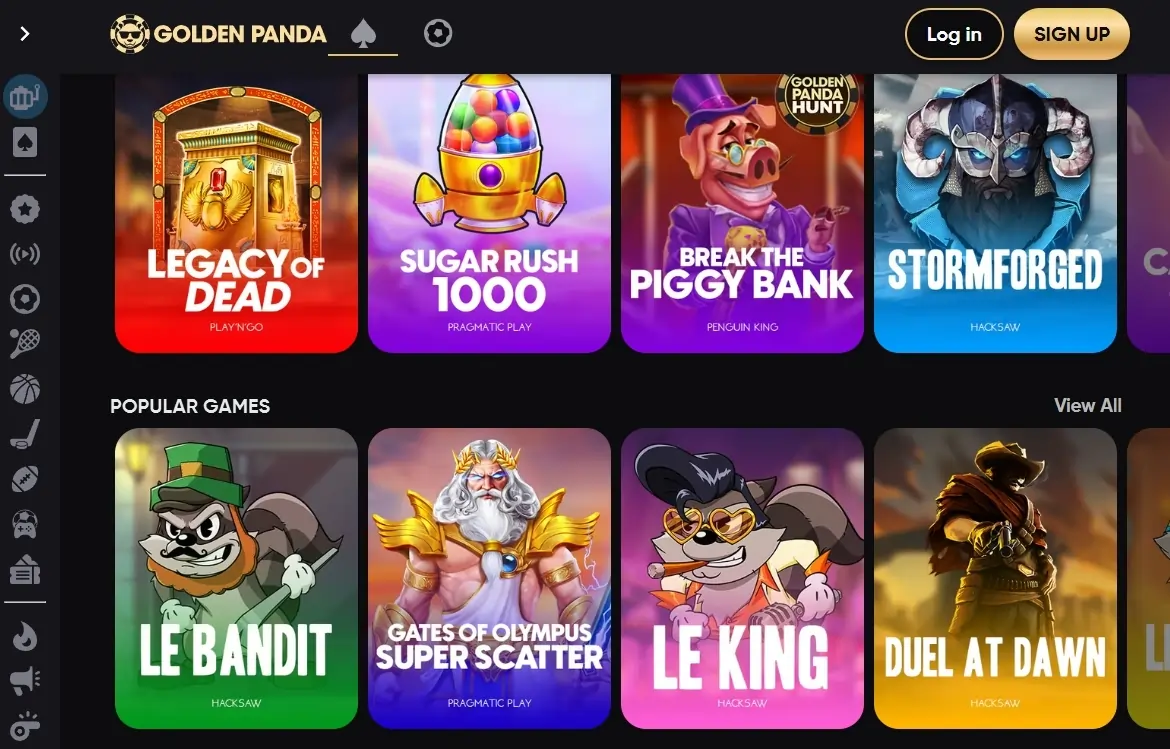Viewport: 1170px width, 749px height.
Task: Open the esports gamepad icon
Action: click(x=25, y=524)
